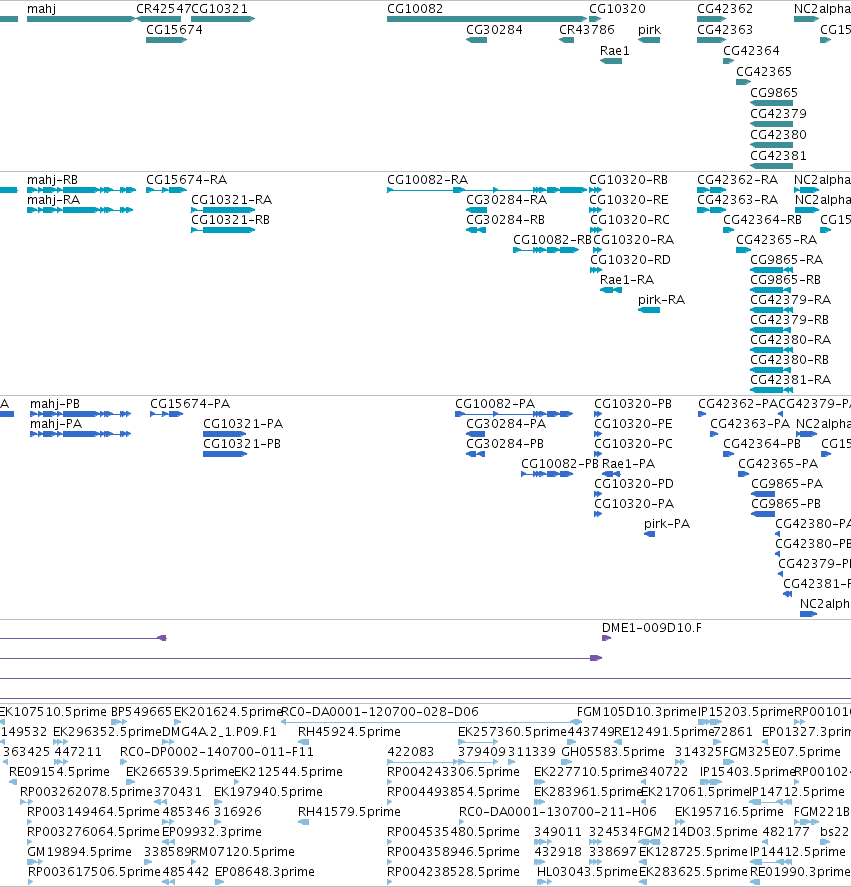Image resolution: width=851 pixels, height=887 pixels.
Task: Select the 'CG30284-RB' transcript label
Action: (505, 219)
